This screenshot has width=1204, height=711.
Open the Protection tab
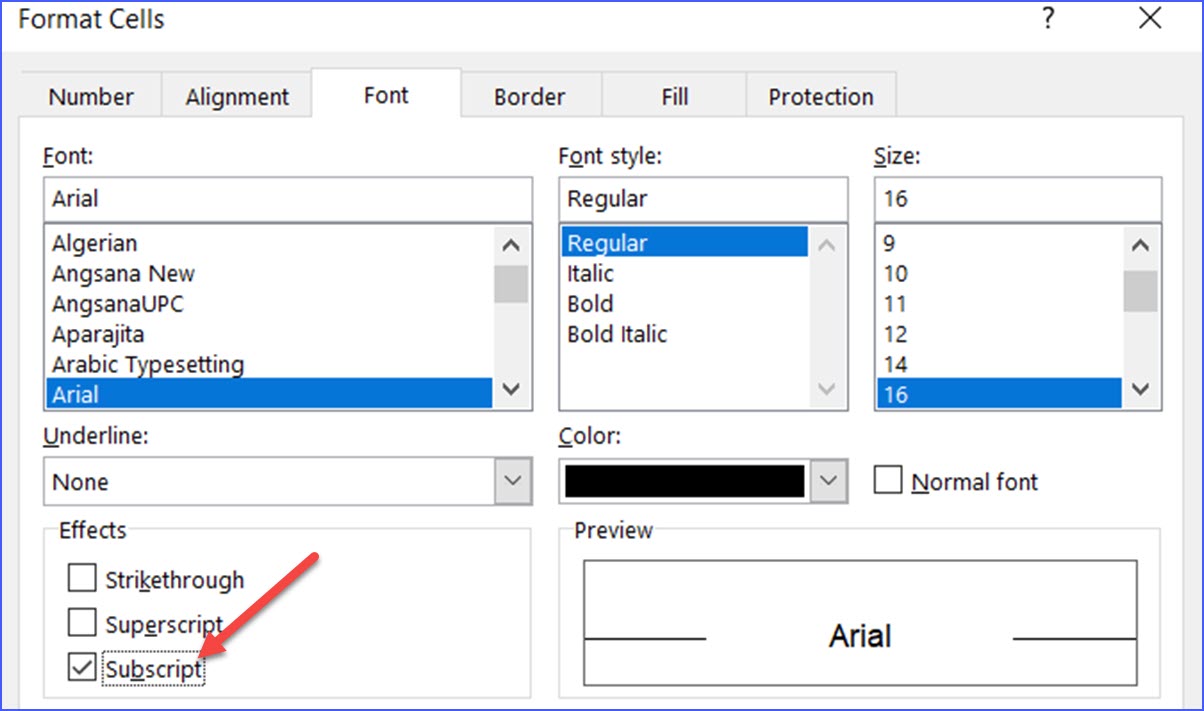point(821,96)
